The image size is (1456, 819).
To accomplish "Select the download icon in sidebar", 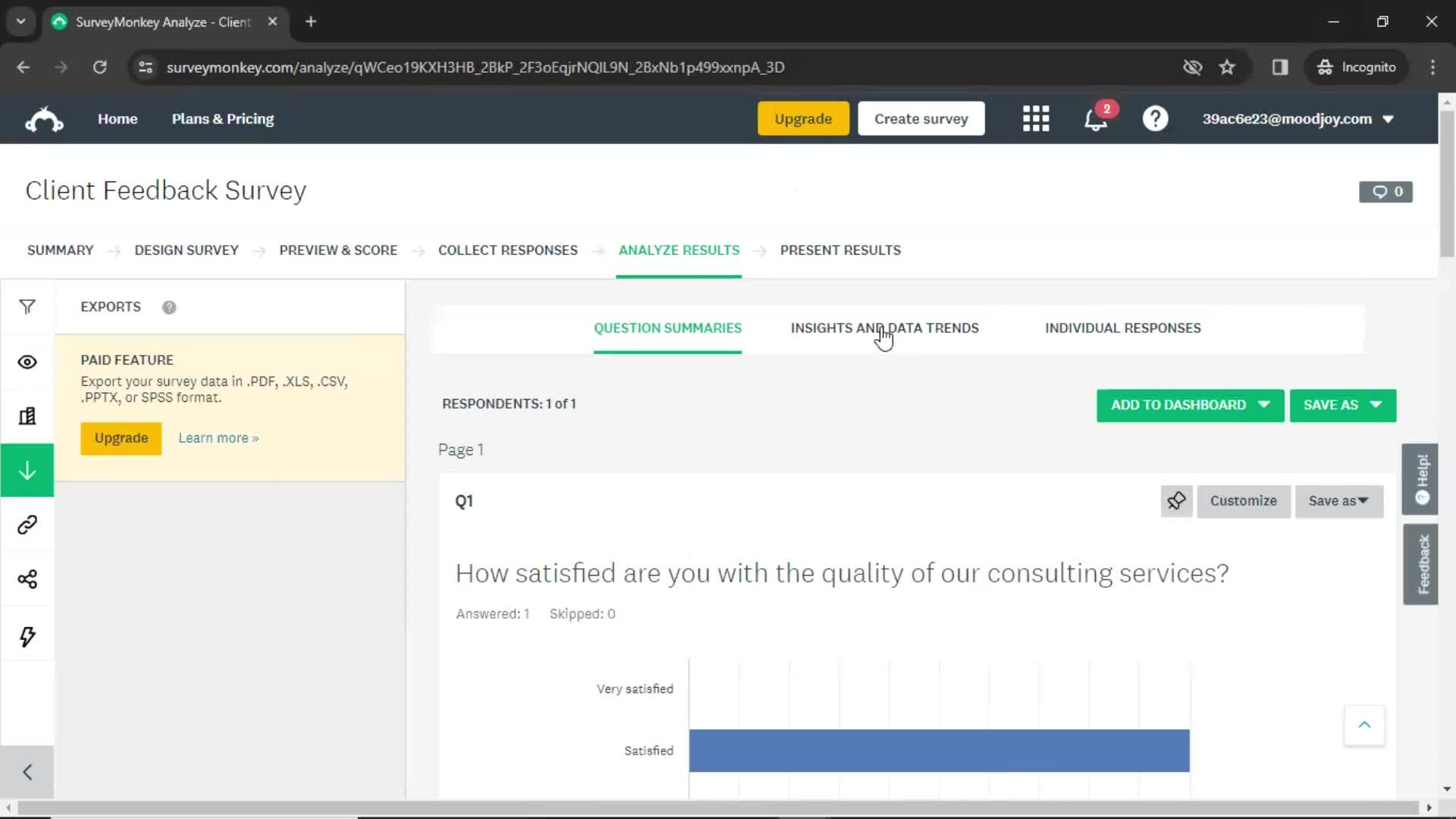I will point(27,470).
